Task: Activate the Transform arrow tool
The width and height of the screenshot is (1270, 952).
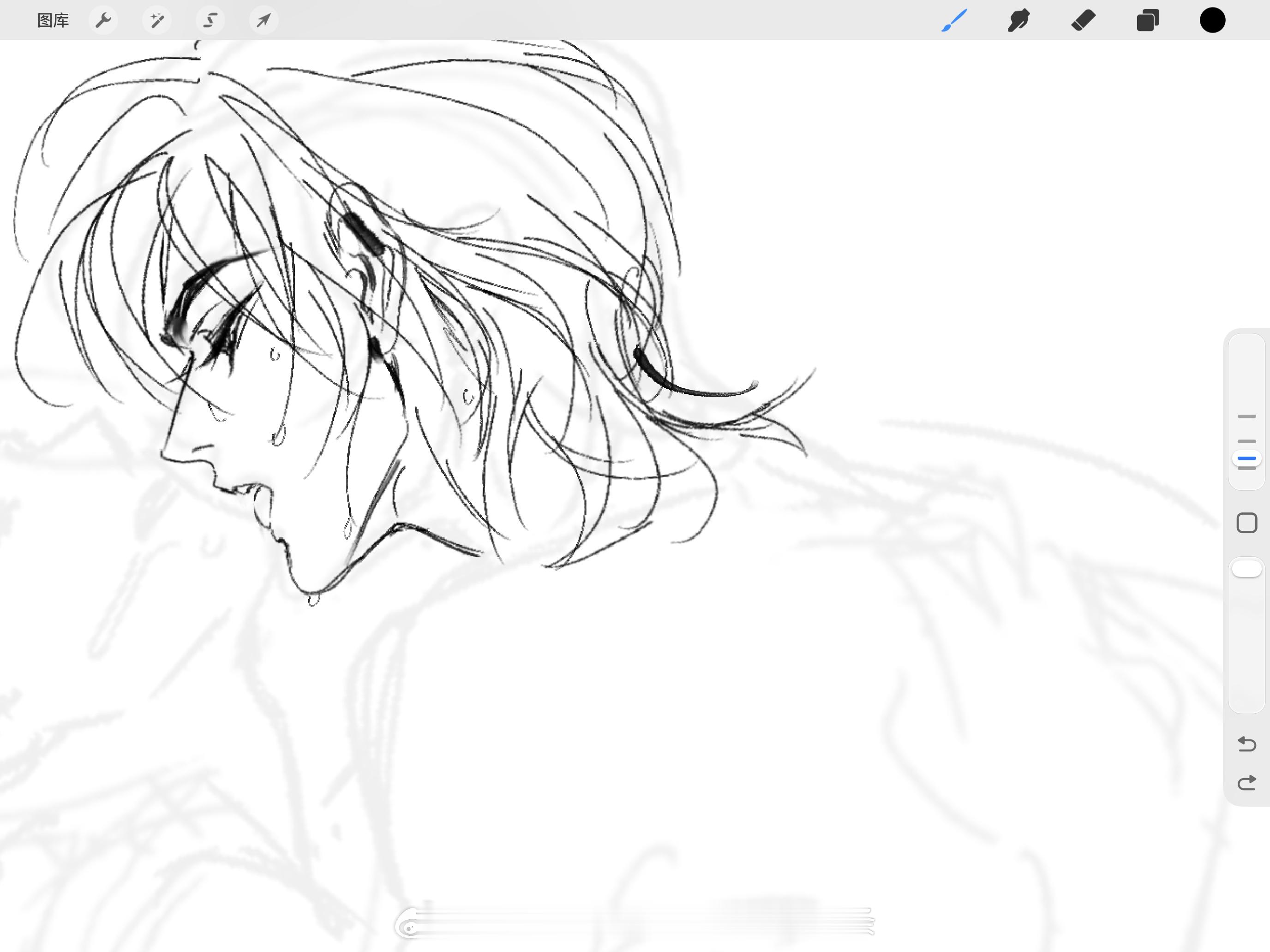Action: (x=264, y=21)
